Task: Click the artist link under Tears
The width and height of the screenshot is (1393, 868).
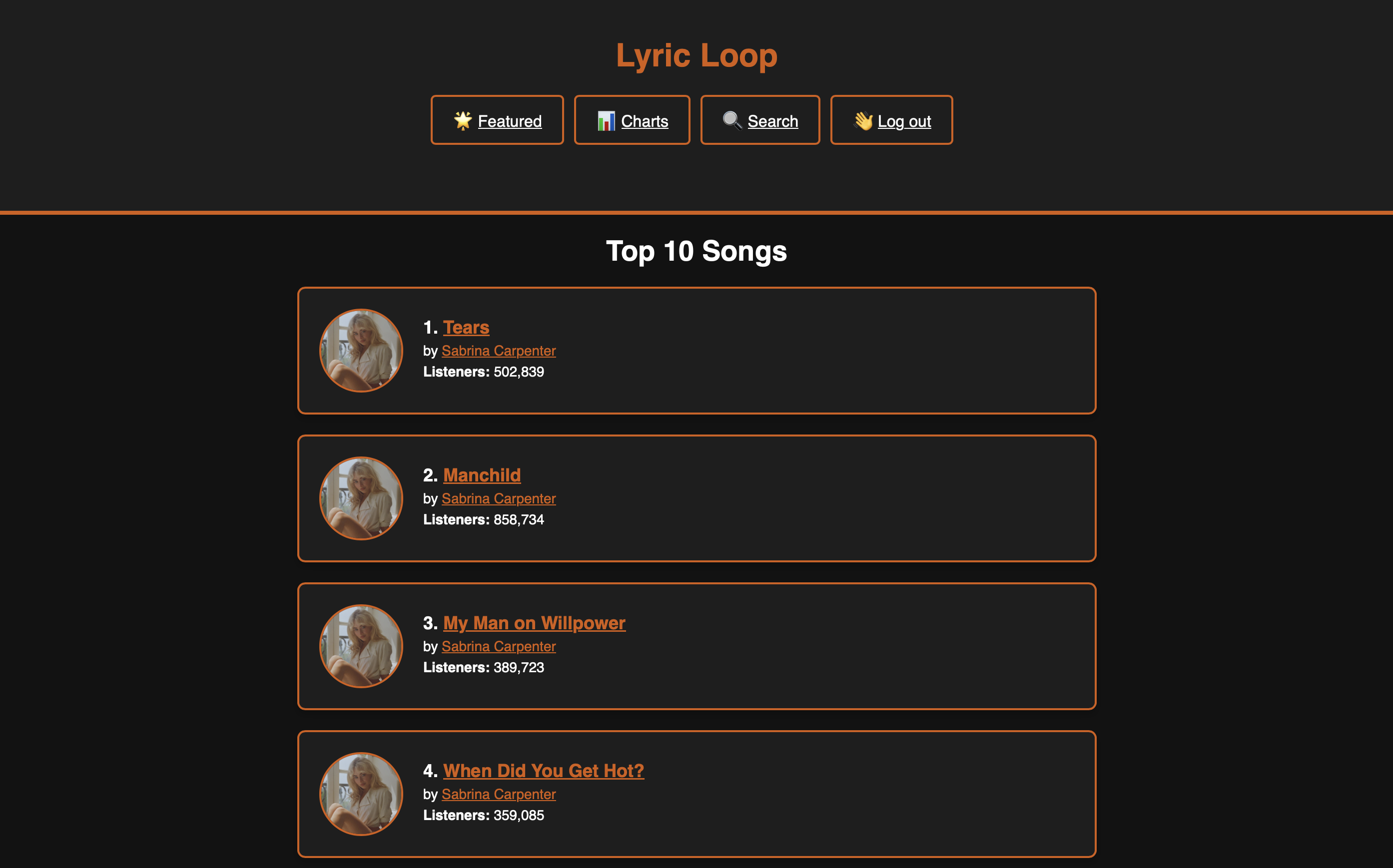Action: 499,351
